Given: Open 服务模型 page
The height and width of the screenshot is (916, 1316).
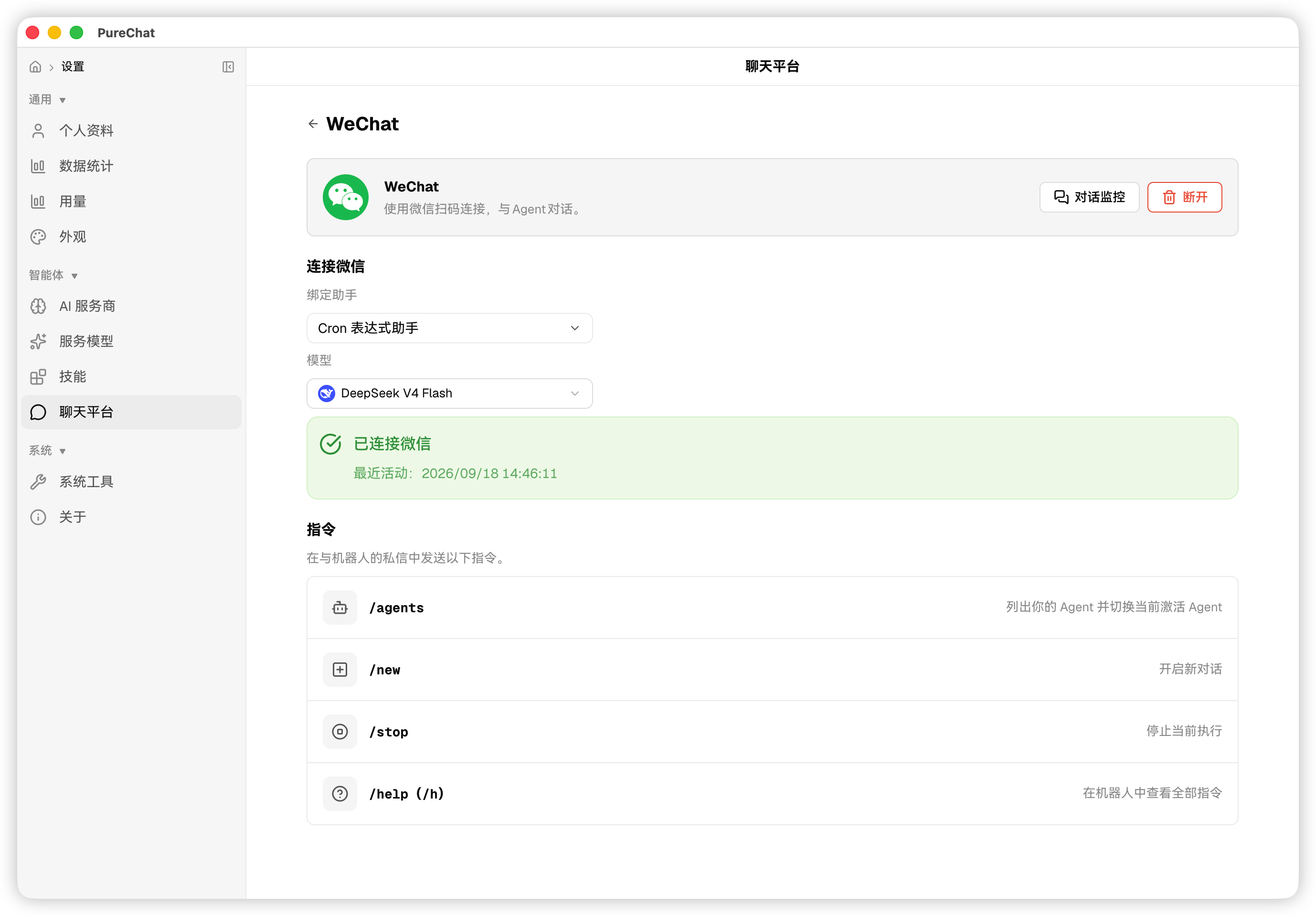Looking at the screenshot, I should coord(131,341).
